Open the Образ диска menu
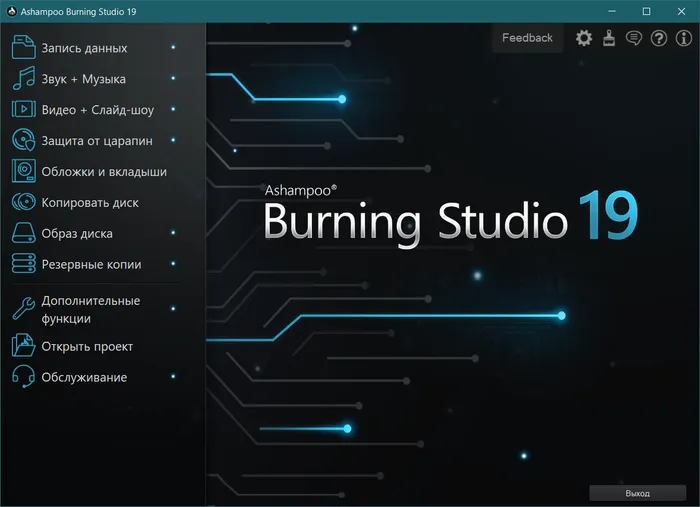This screenshot has width=700, height=507. (x=77, y=233)
